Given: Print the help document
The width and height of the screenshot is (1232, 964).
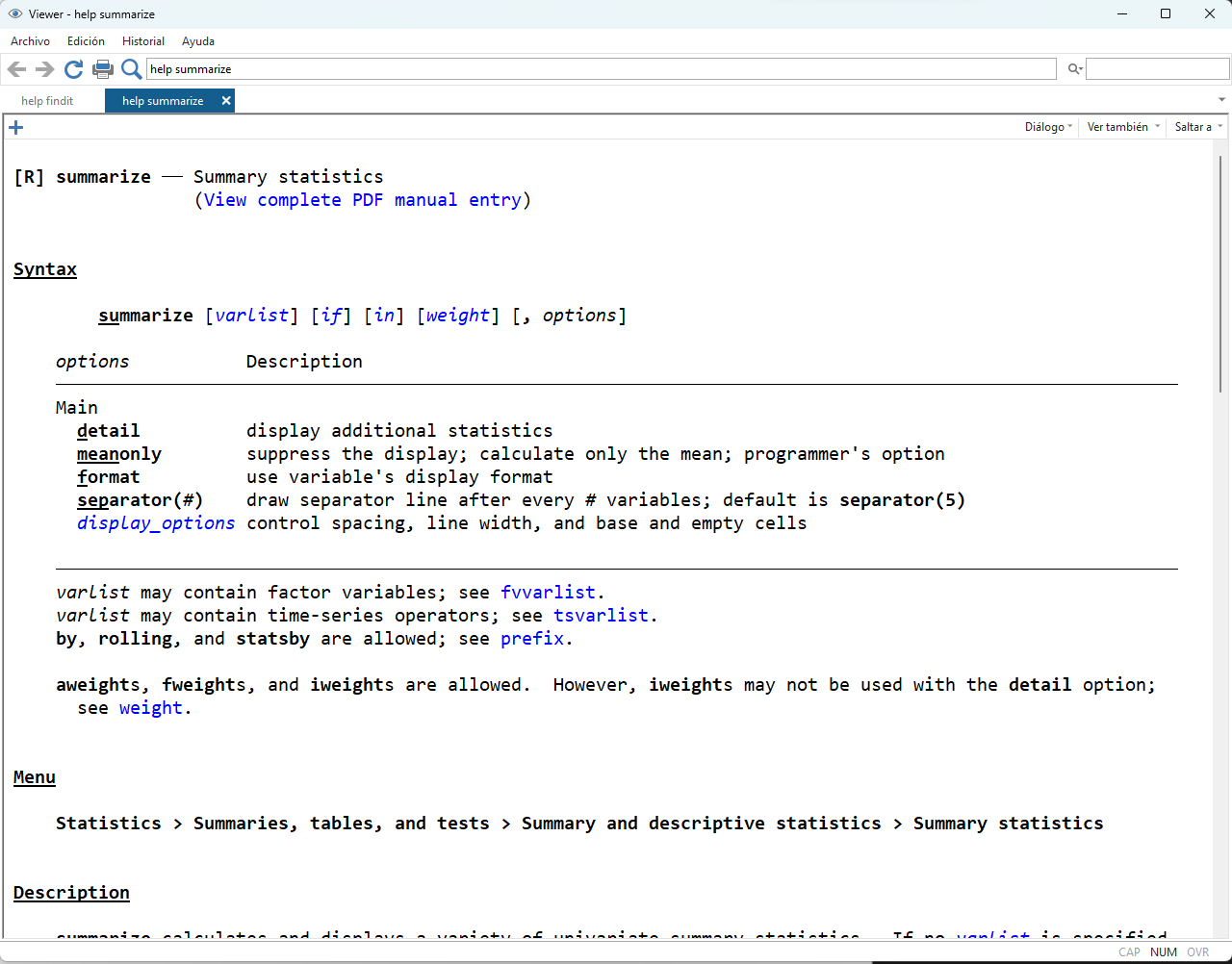Looking at the screenshot, I should pyautogui.click(x=103, y=69).
